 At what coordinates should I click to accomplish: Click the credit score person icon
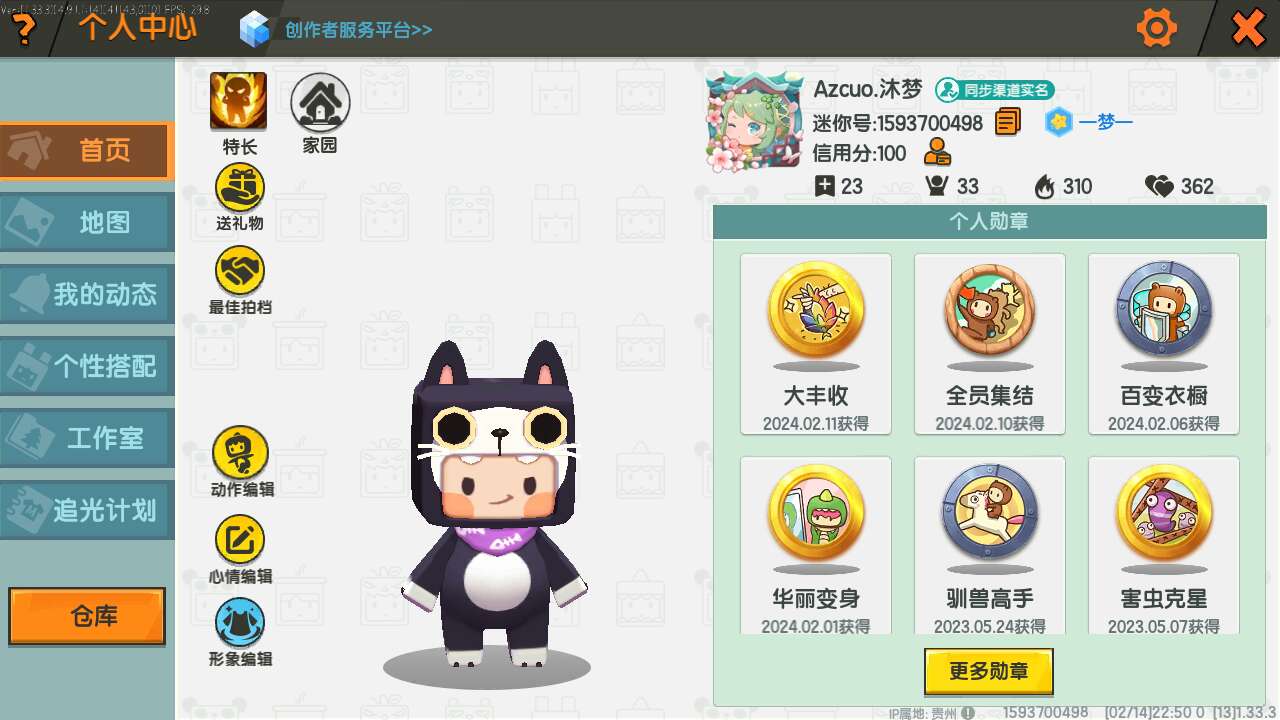tap(937, 152)
